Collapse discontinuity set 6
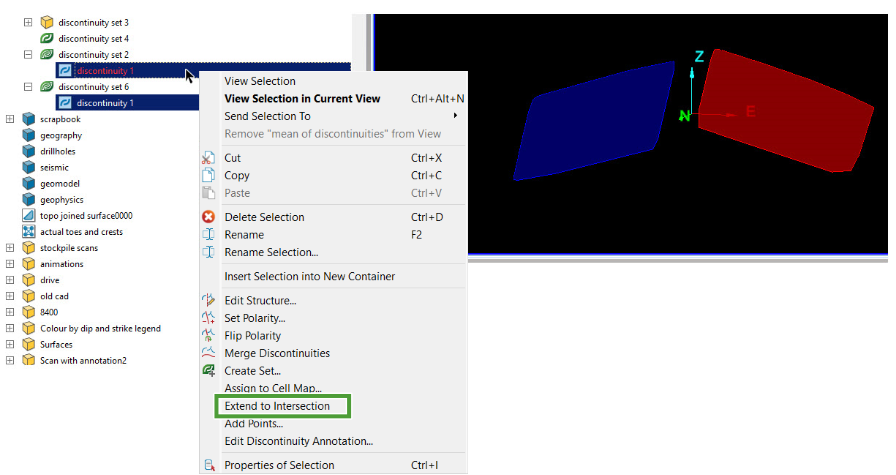 (28, 86)
